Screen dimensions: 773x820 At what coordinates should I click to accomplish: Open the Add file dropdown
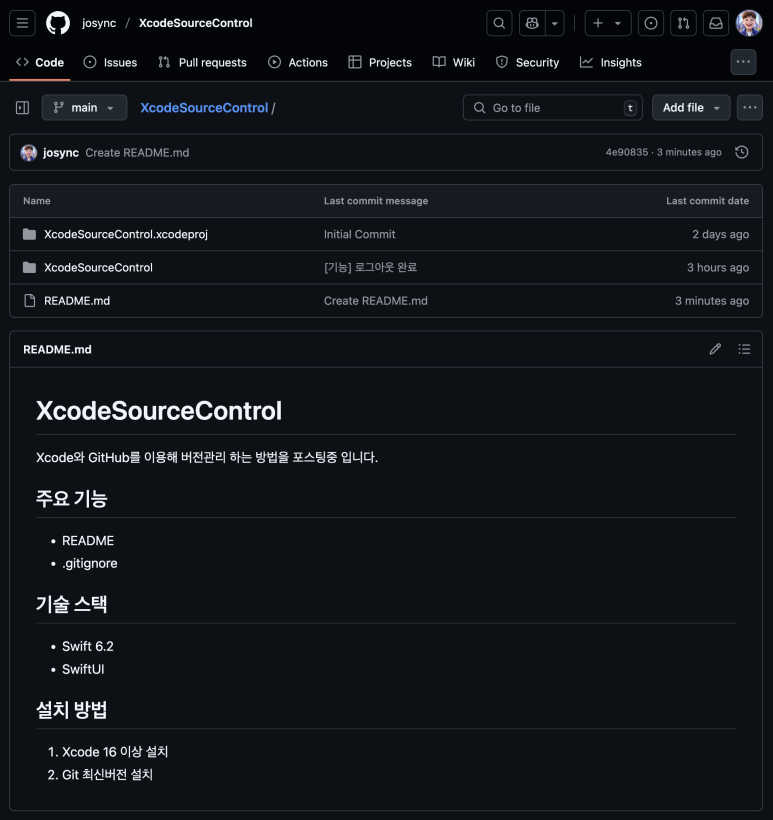click(x=691, y=108)
